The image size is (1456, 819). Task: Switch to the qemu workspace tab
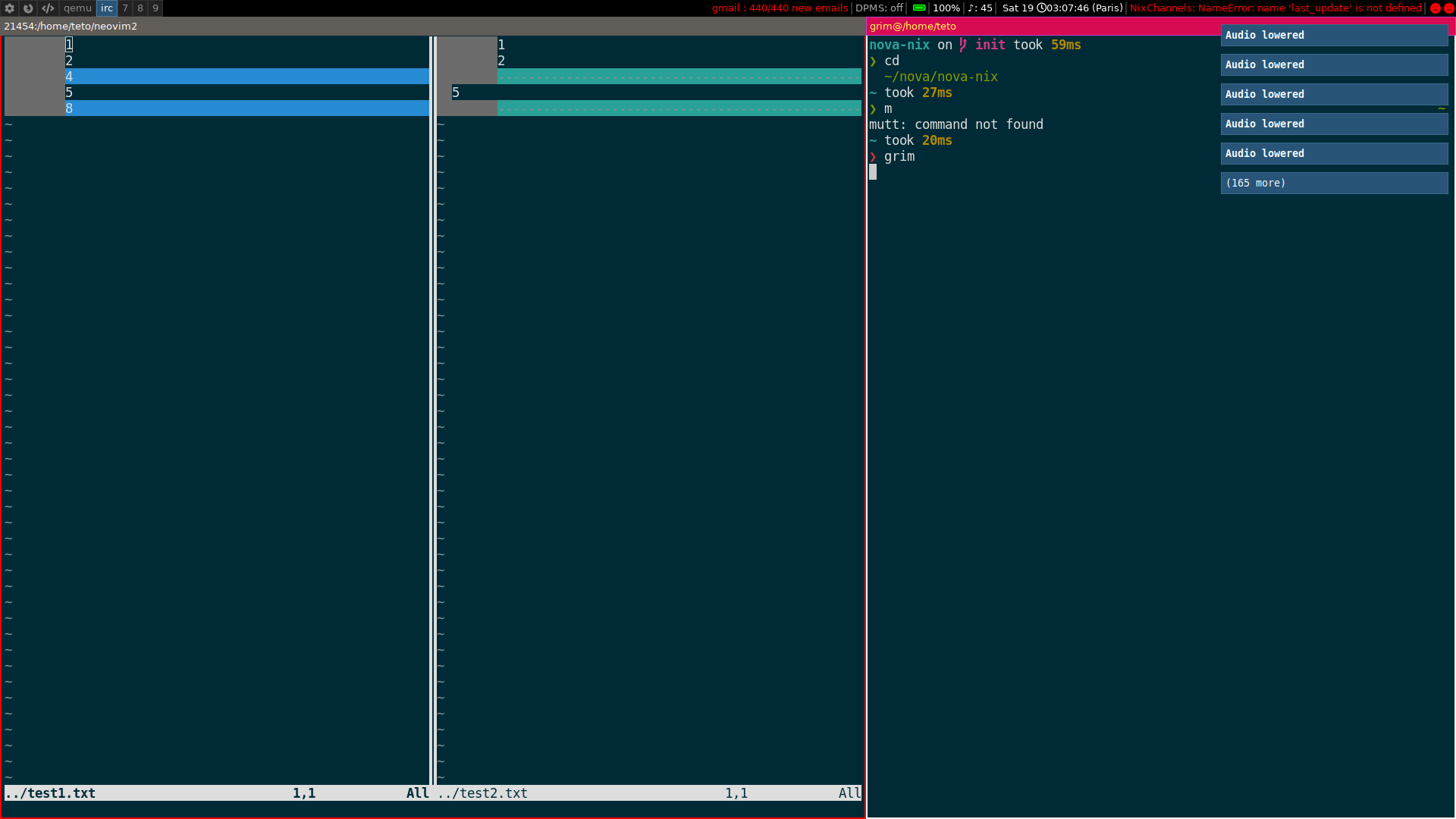tap(77, 8)
